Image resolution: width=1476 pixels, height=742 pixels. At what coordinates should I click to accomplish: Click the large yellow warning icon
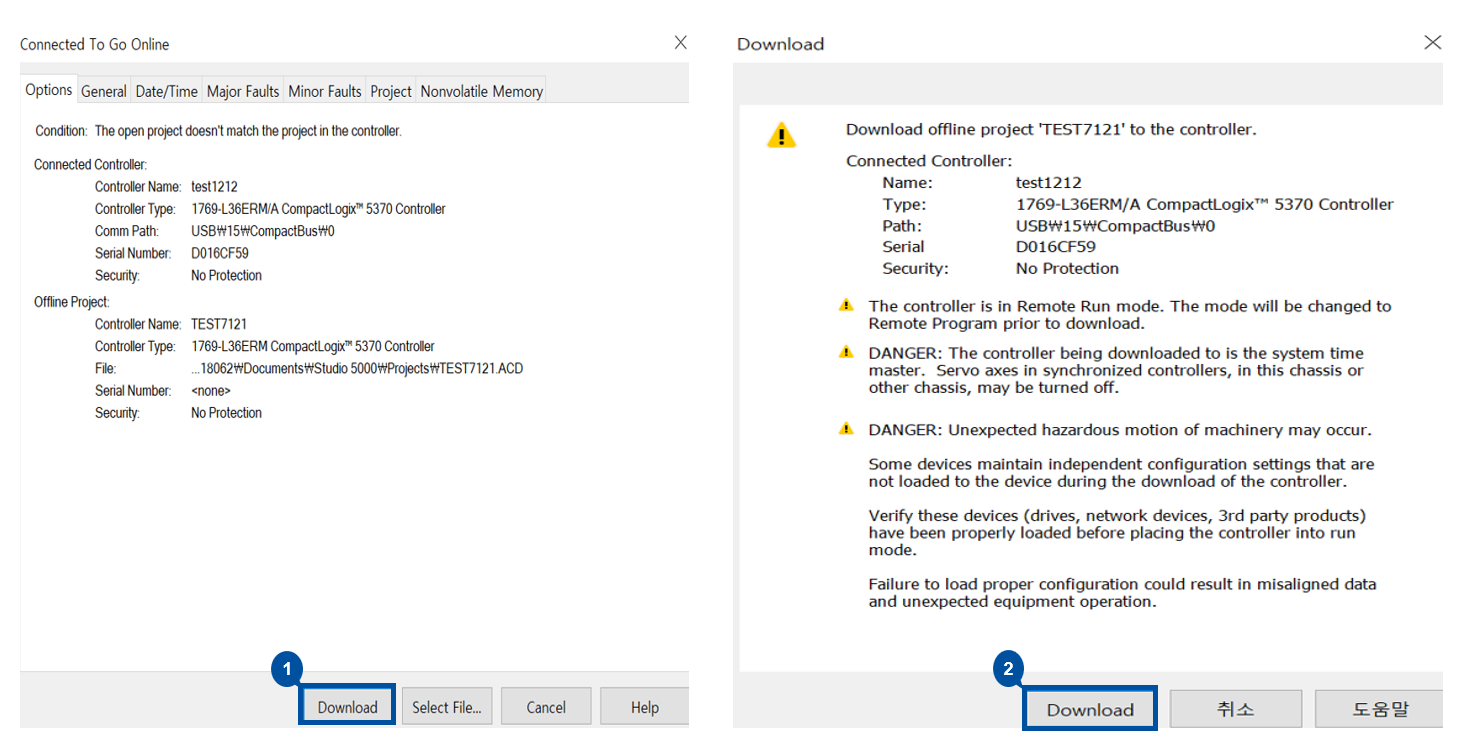pos(781,135)
